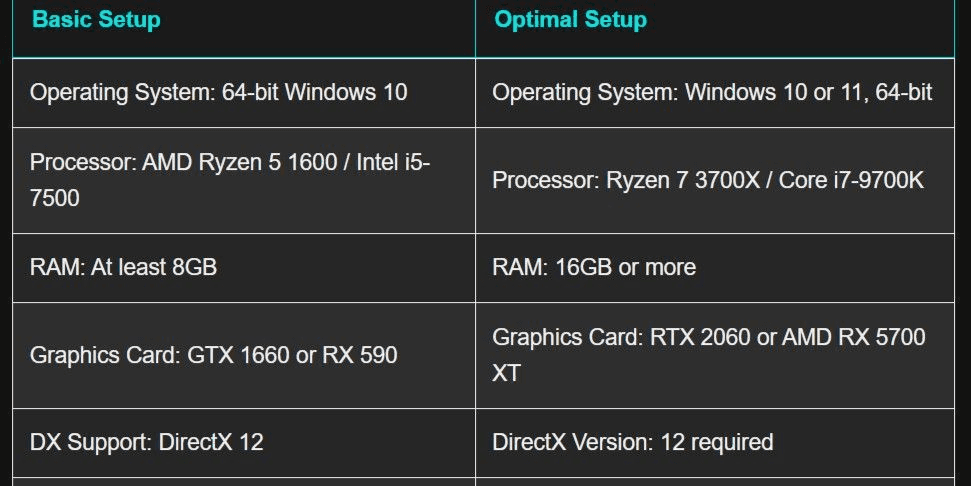971x486 pixels.
Task: Click the 'Processor' label in Basic column
Action: coord(83,163)
